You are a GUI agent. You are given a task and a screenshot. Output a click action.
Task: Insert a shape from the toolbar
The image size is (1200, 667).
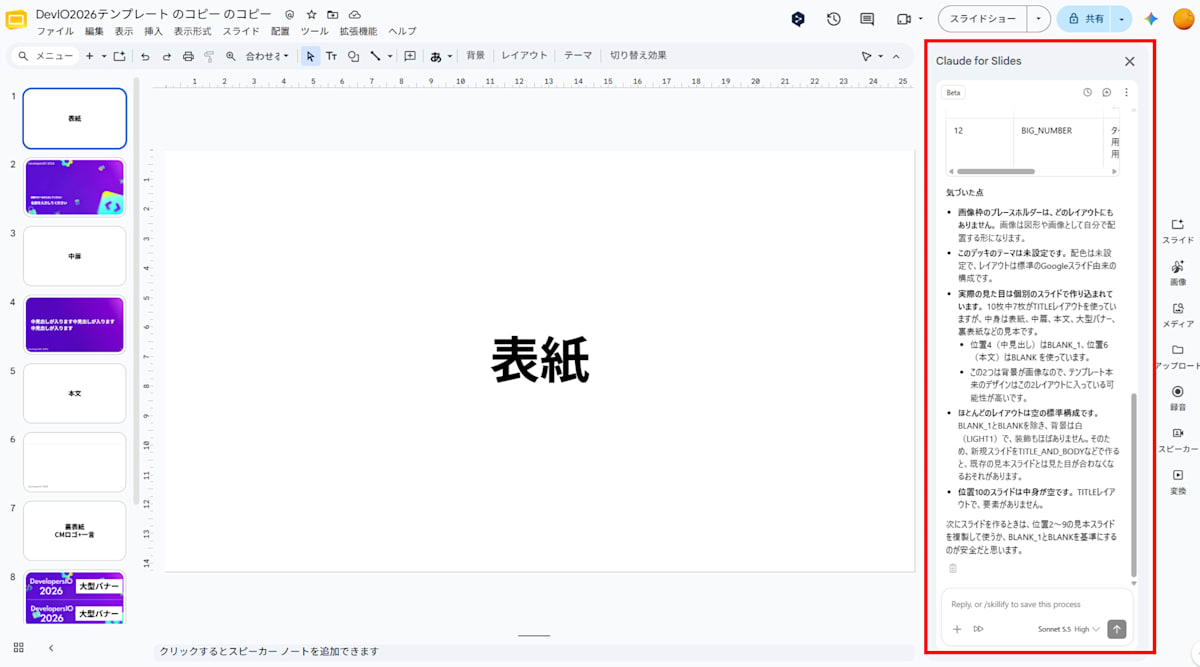click(x=353, y=56)
